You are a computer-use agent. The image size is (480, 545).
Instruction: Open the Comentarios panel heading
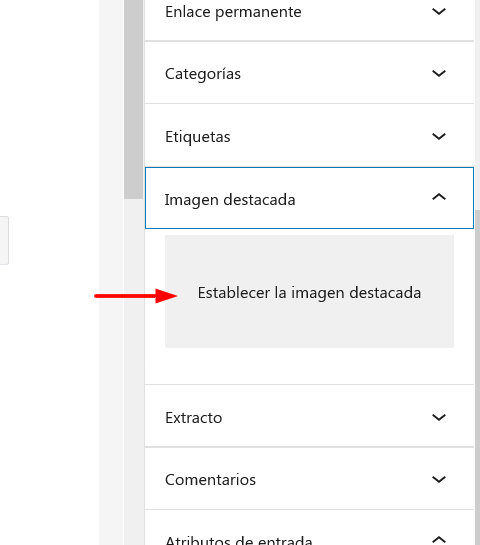click(210, 480)
